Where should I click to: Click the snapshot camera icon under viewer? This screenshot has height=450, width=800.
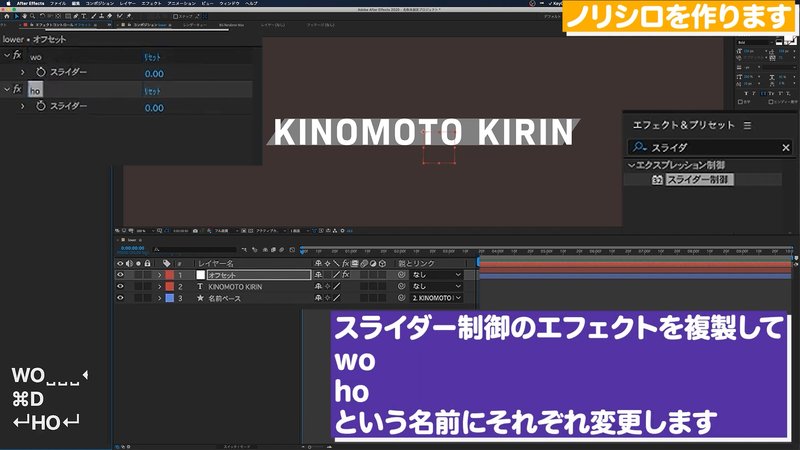(x=195, y=231)
